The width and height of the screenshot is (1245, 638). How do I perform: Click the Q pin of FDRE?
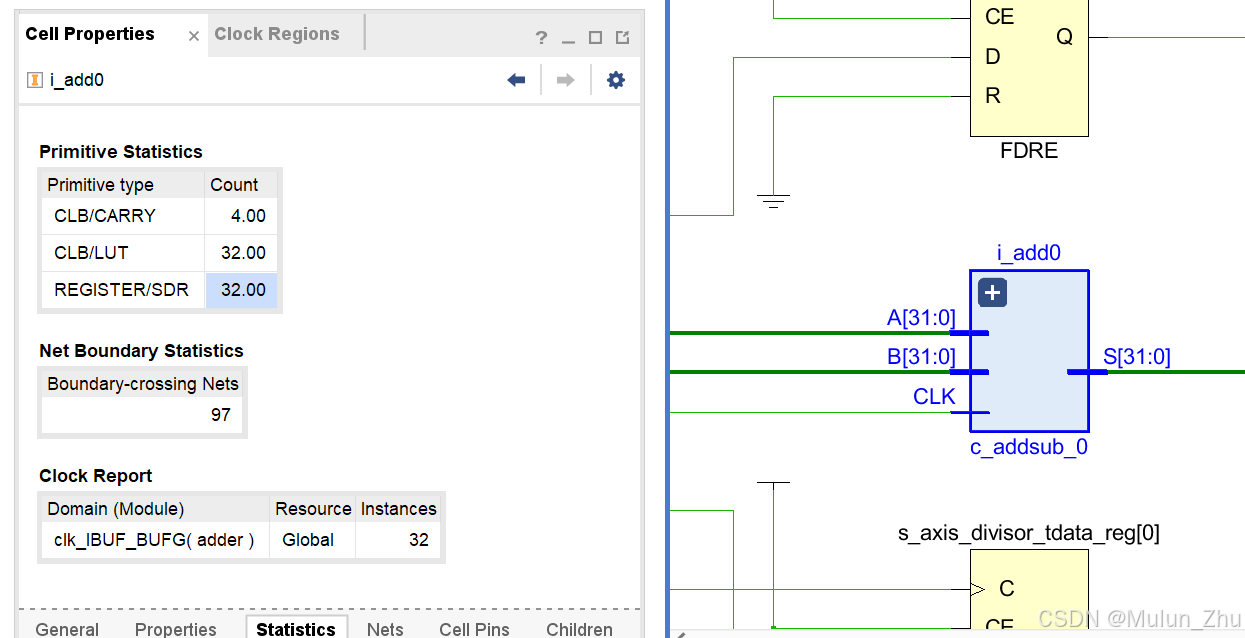point(1064,37)
